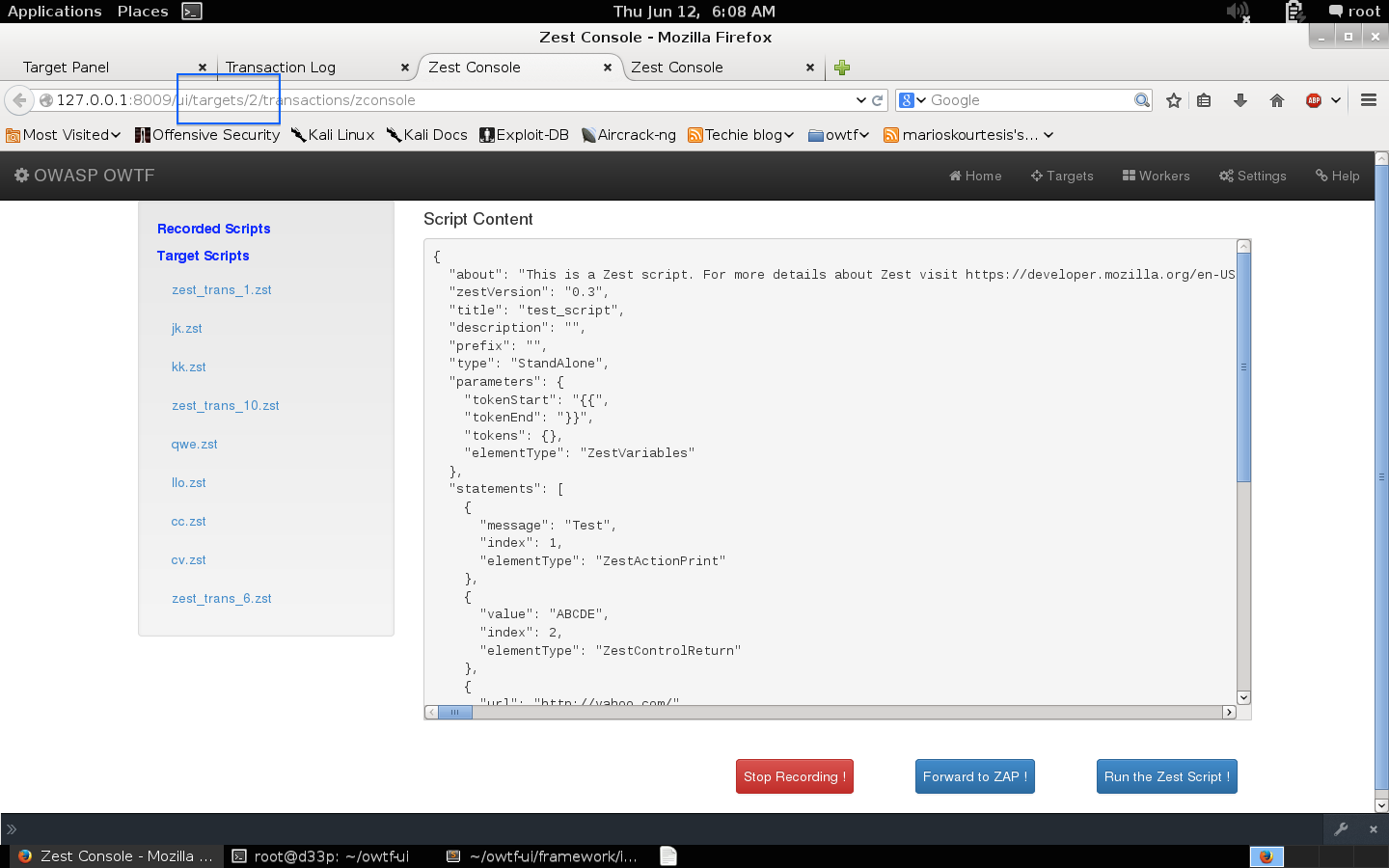Open a new tab with the plus icon
Screen dimensions: 1389x868
point(842,68)
